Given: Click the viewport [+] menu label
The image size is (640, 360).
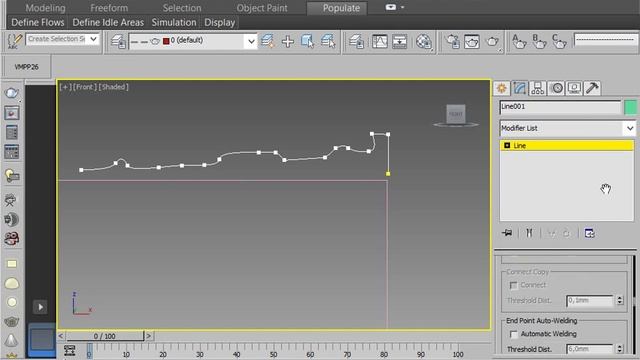Looking at the screenshot, I should tap(65, 87).
